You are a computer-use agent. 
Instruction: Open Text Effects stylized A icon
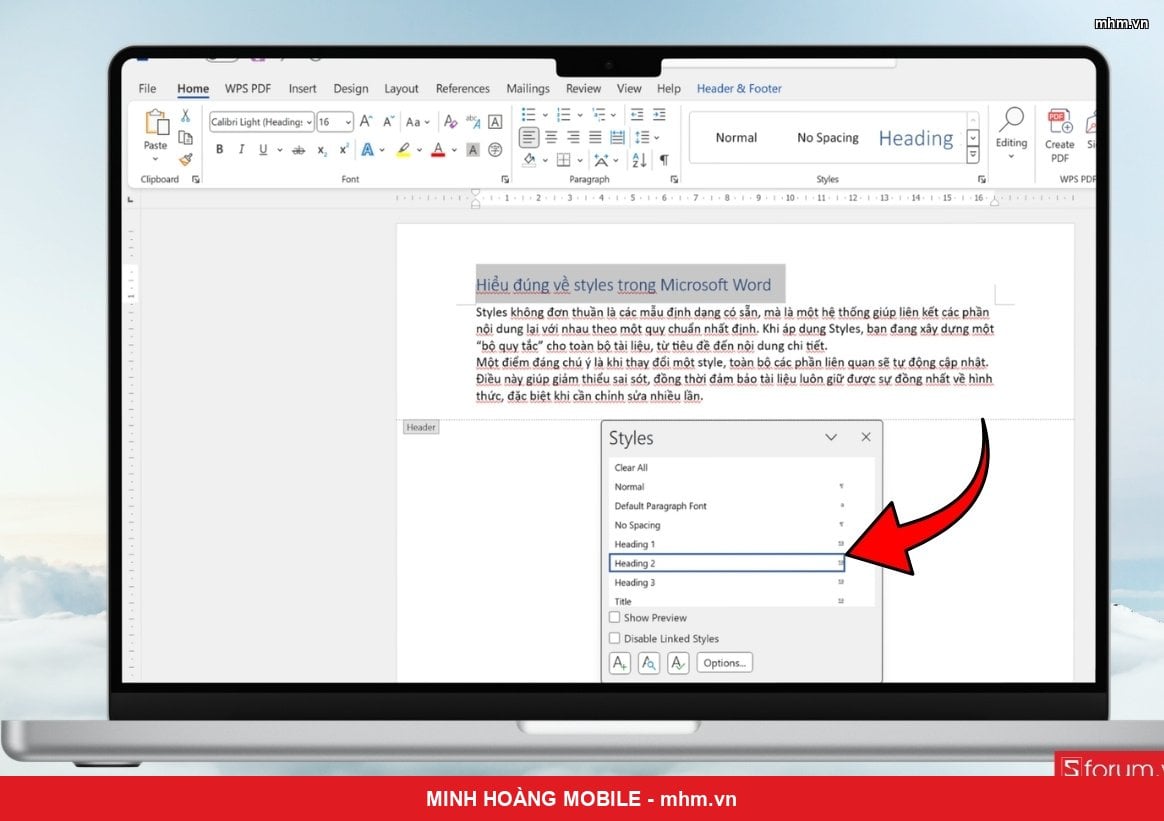pyautogui.click(x=367, y=149)
